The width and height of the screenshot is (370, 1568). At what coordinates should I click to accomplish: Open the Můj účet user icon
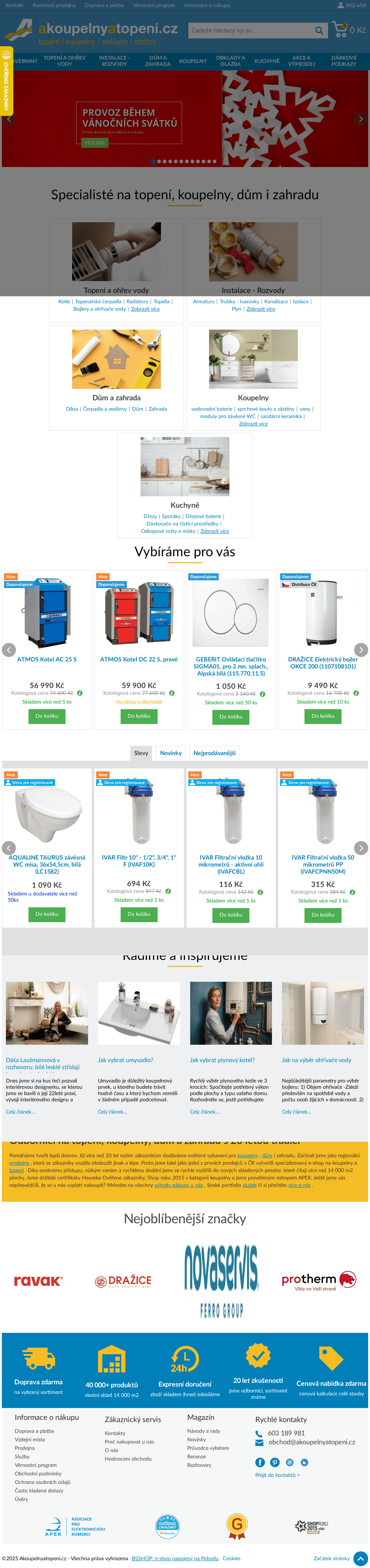coord(340,5)
